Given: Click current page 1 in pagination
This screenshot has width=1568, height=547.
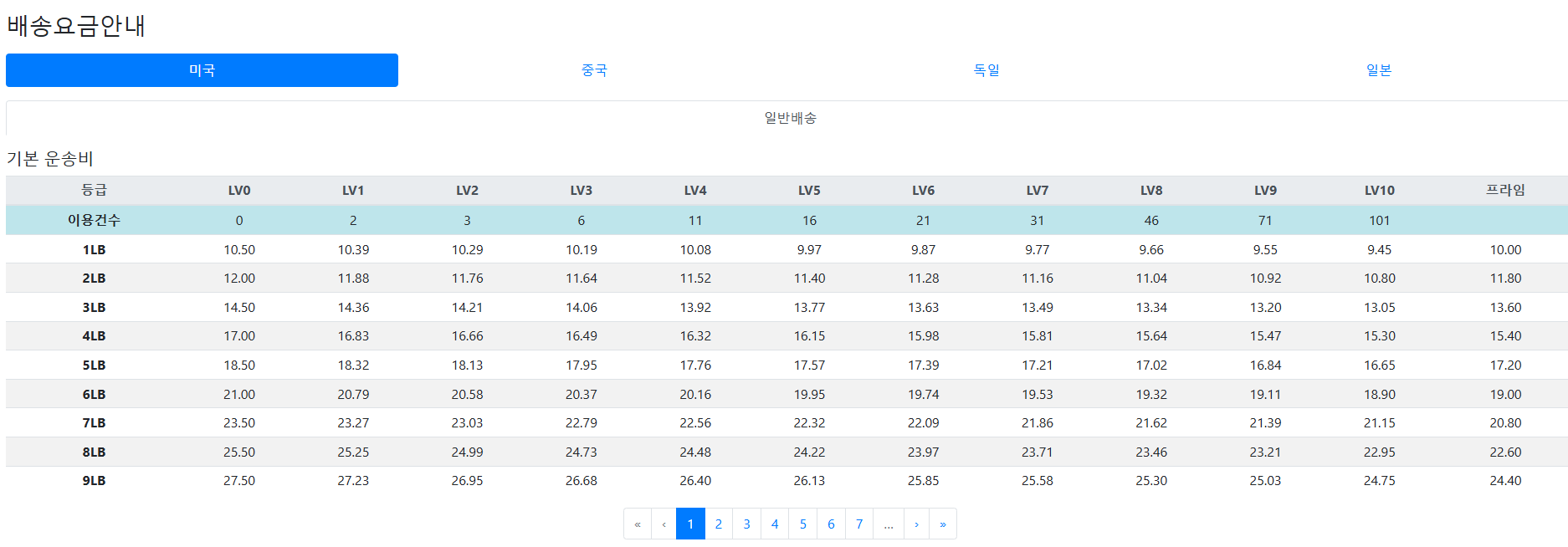Looking at the screenshot, I should tap(690, 524).
